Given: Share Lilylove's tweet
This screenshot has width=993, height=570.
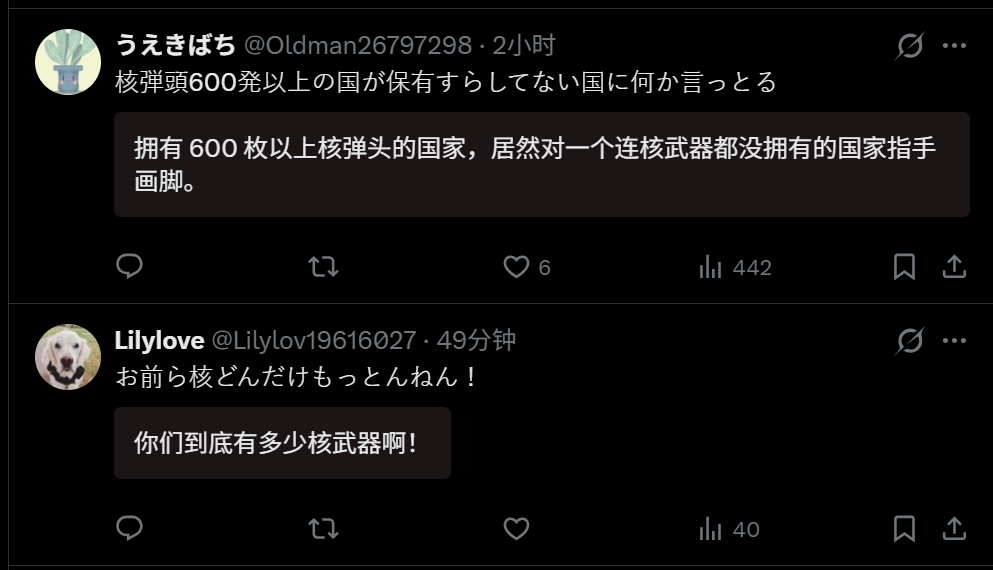Looking at the screenshot, I should 954,528.
